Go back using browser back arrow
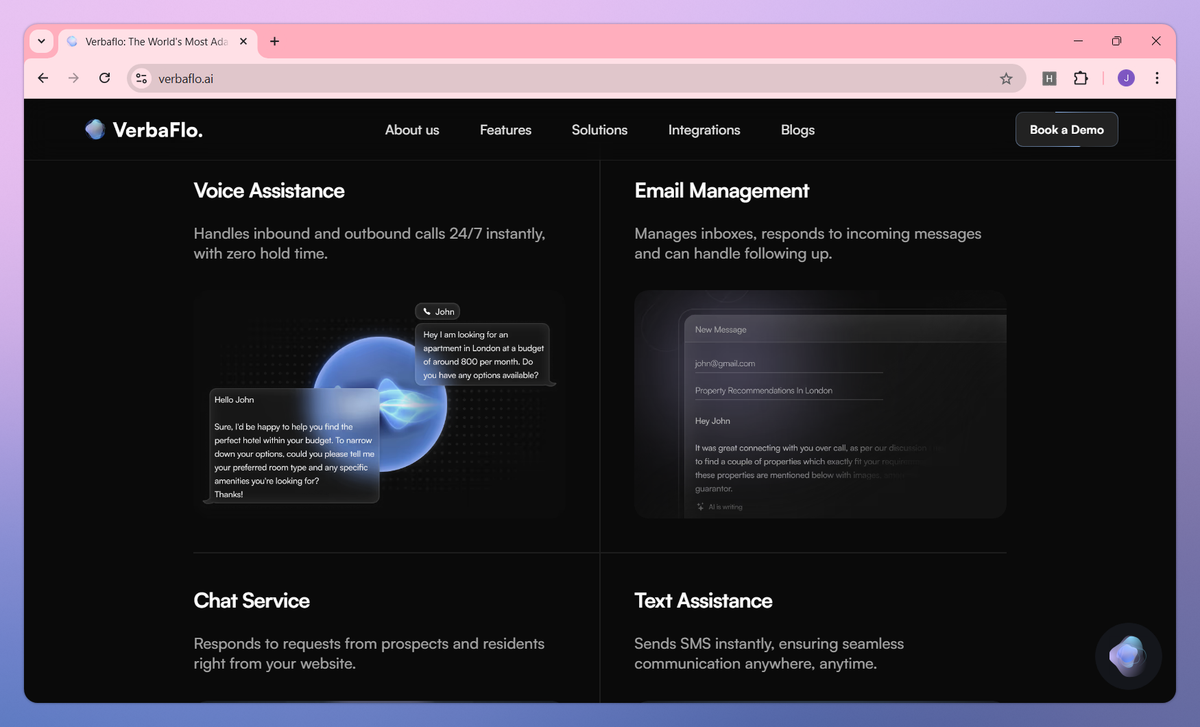1200x727 pixels. 43,78
